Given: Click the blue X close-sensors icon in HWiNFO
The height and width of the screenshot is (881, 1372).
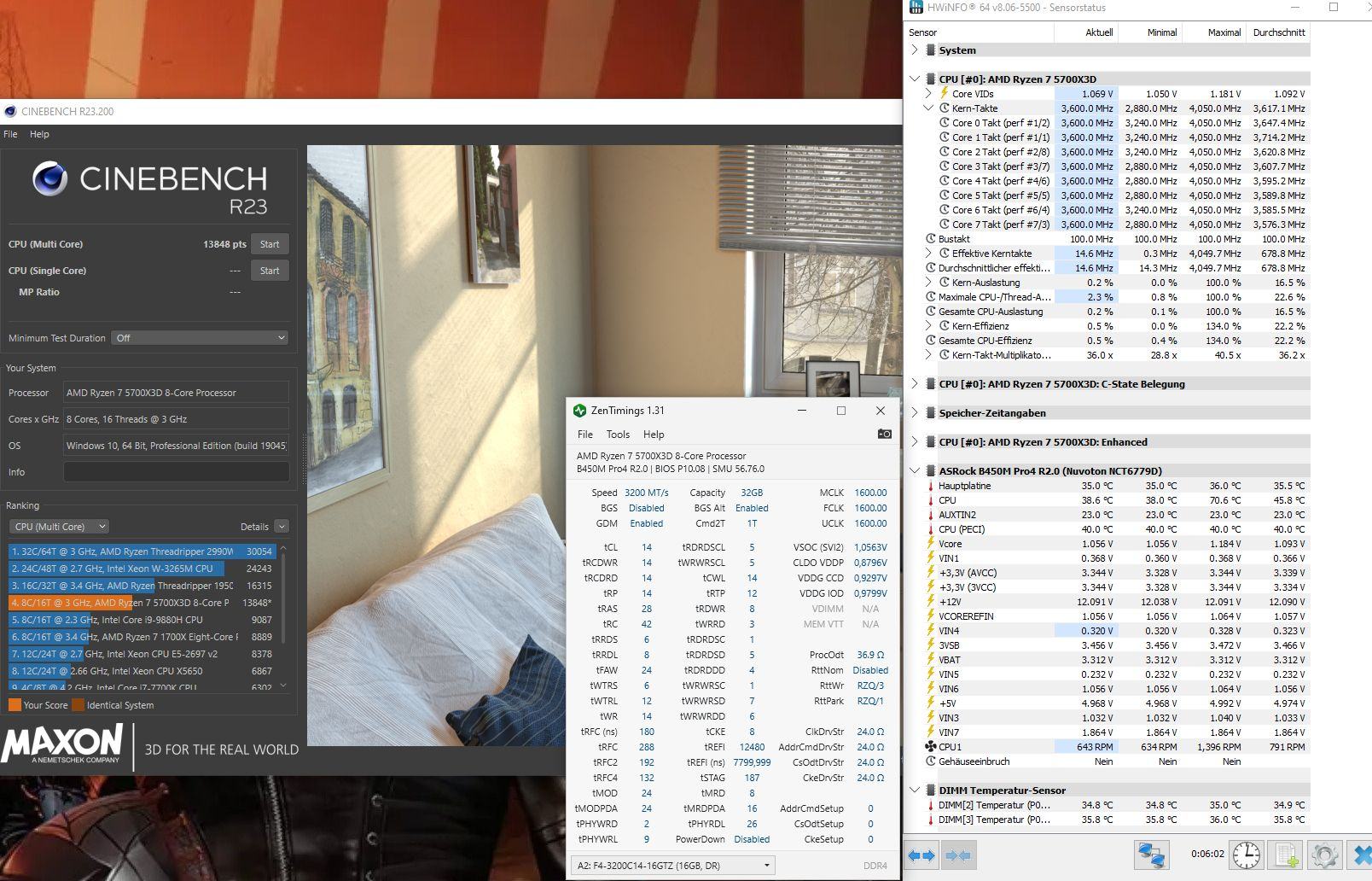Looking at the screenshot, I should (x=1362, y=855).
